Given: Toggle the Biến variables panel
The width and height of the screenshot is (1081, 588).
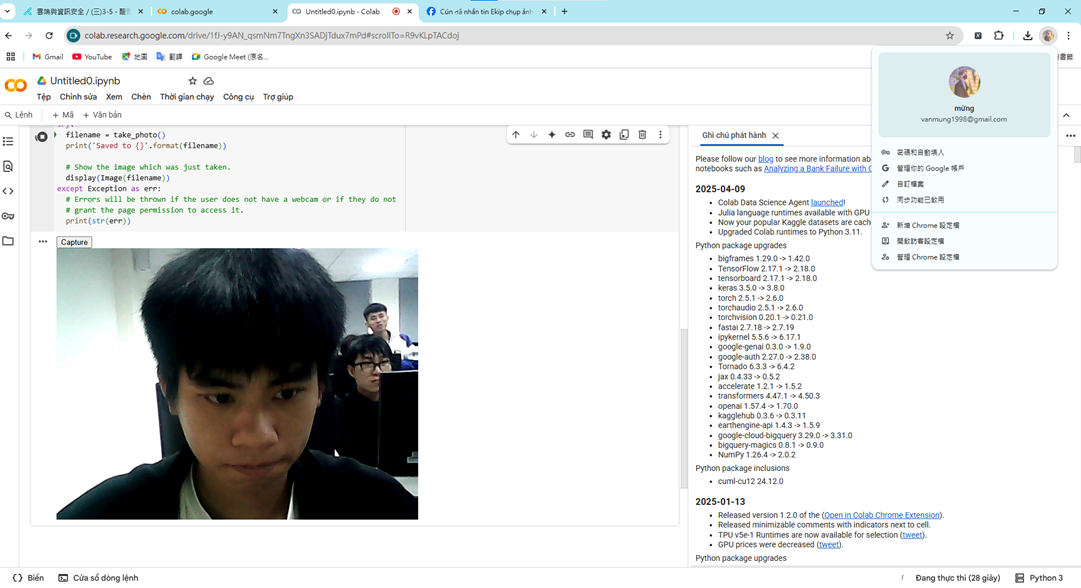Looking at the screenshot, I should [28, 578].
